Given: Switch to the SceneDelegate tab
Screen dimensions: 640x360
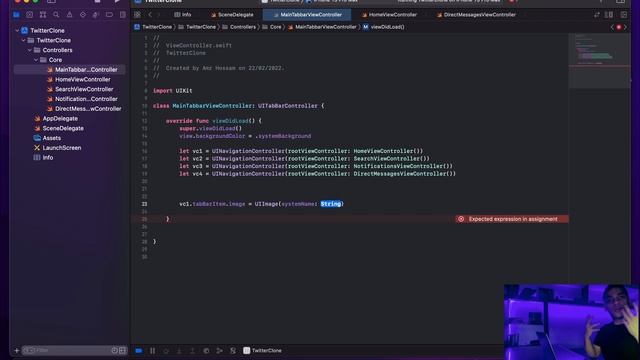Looking at the screenshot, I should pos(232,15).
